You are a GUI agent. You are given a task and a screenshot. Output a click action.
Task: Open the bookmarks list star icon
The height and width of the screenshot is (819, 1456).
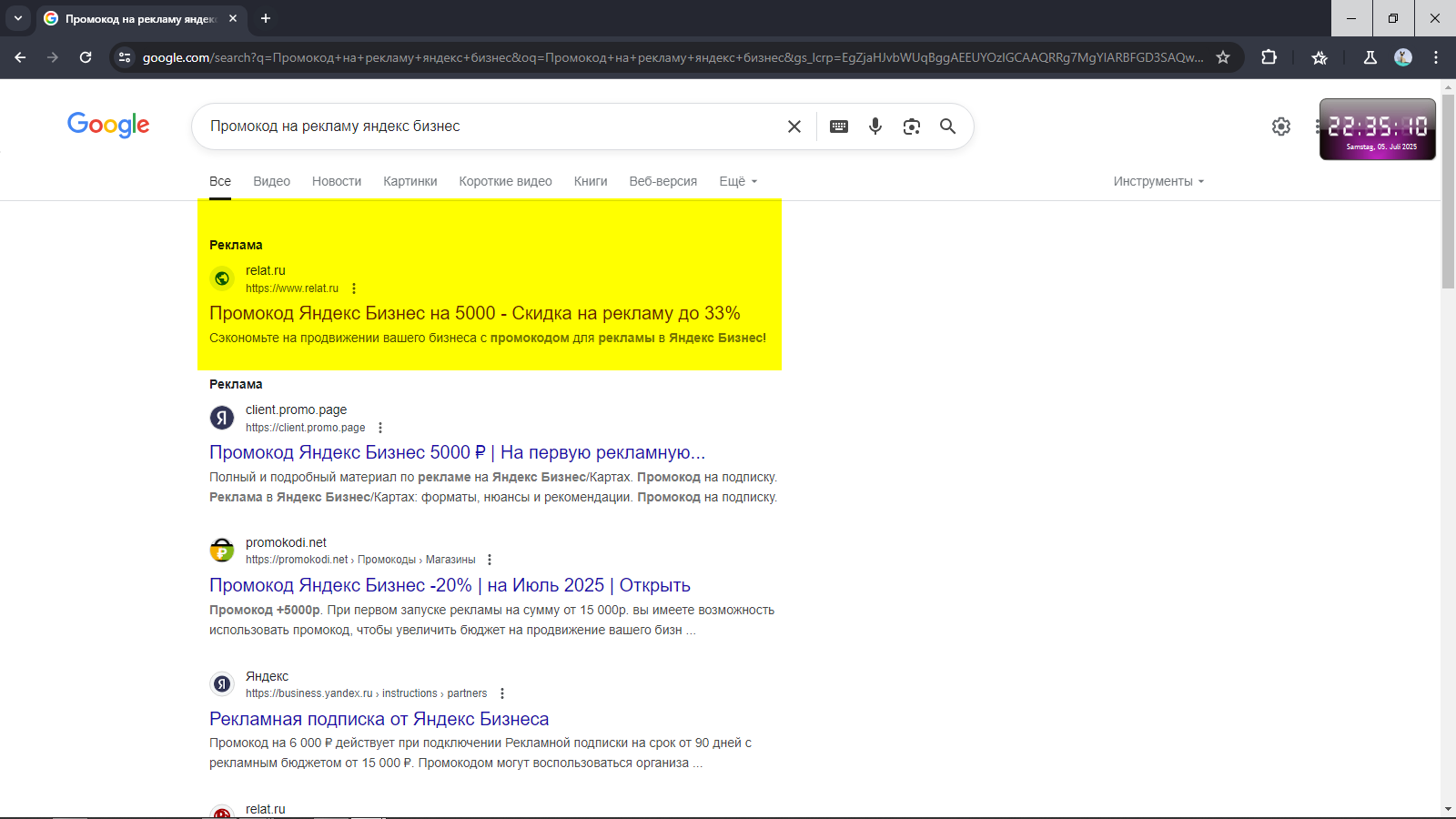coord(1319,57)
